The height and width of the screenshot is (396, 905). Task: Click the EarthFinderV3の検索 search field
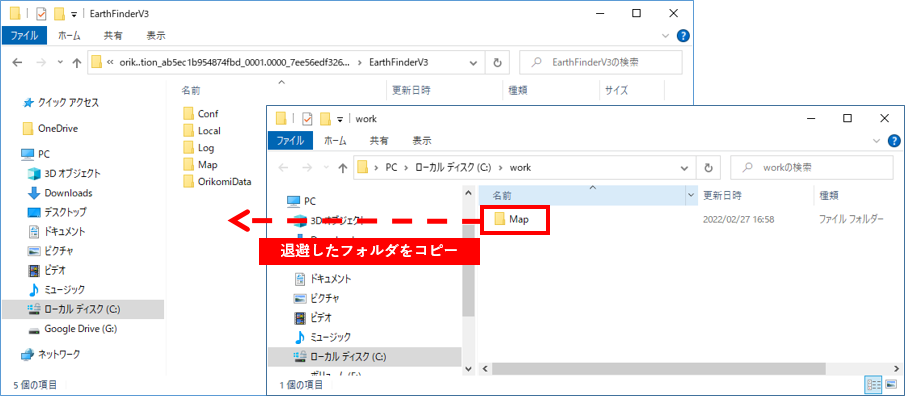pos(601,62)
